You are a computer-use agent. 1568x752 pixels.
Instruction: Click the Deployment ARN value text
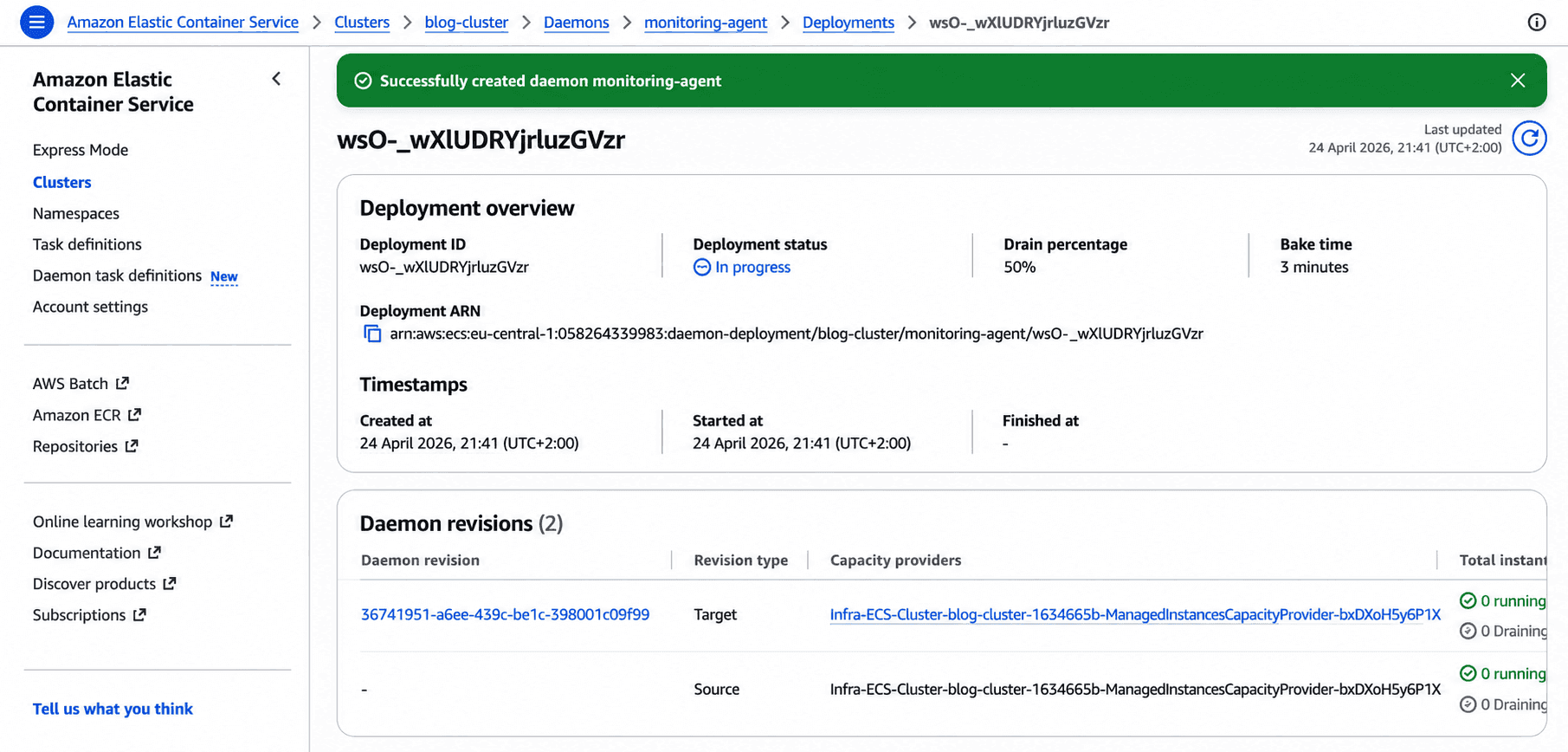click(x=797, y=334)
